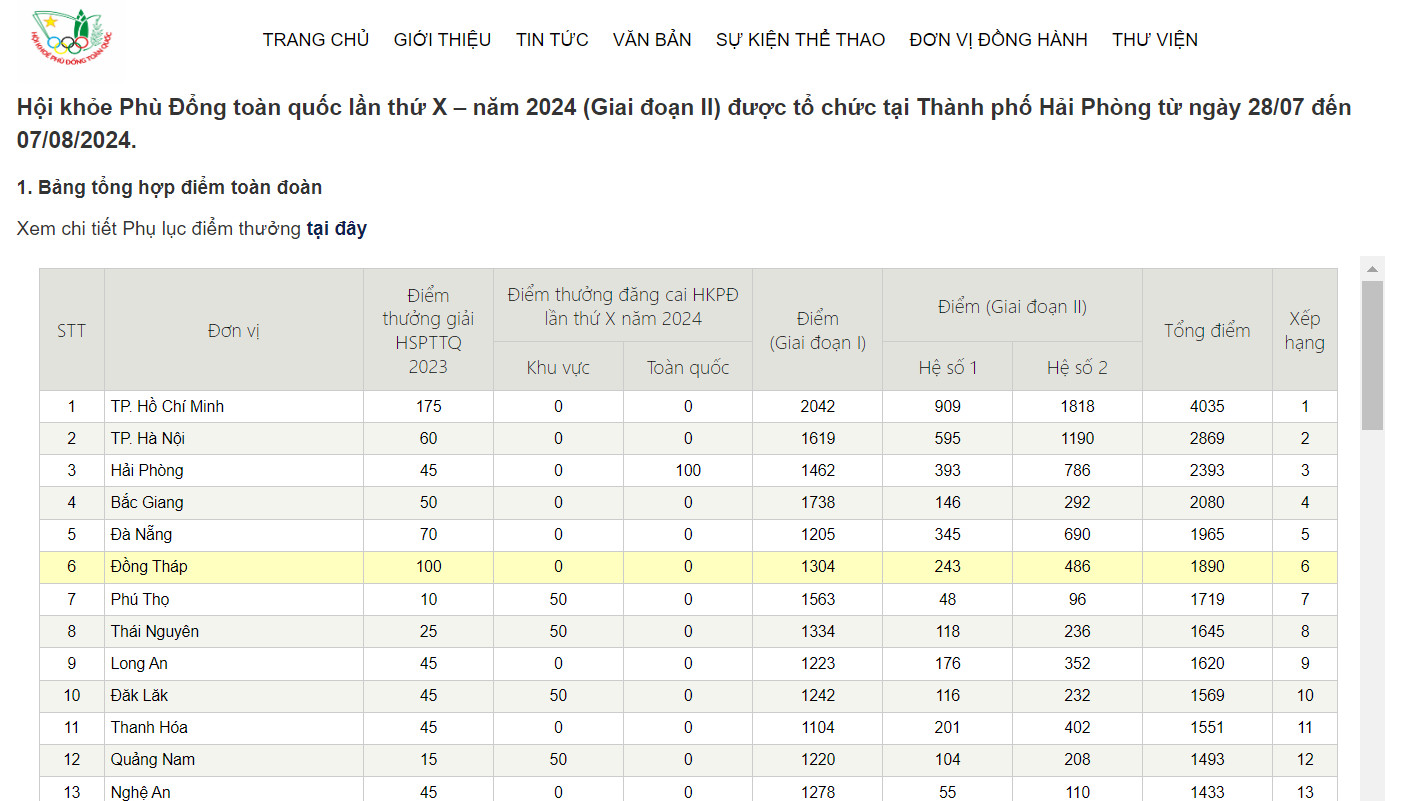Click the Hội khỏe Phù Đổng logo
Viewport: 1403px width, 801px height.
point(73,38)
